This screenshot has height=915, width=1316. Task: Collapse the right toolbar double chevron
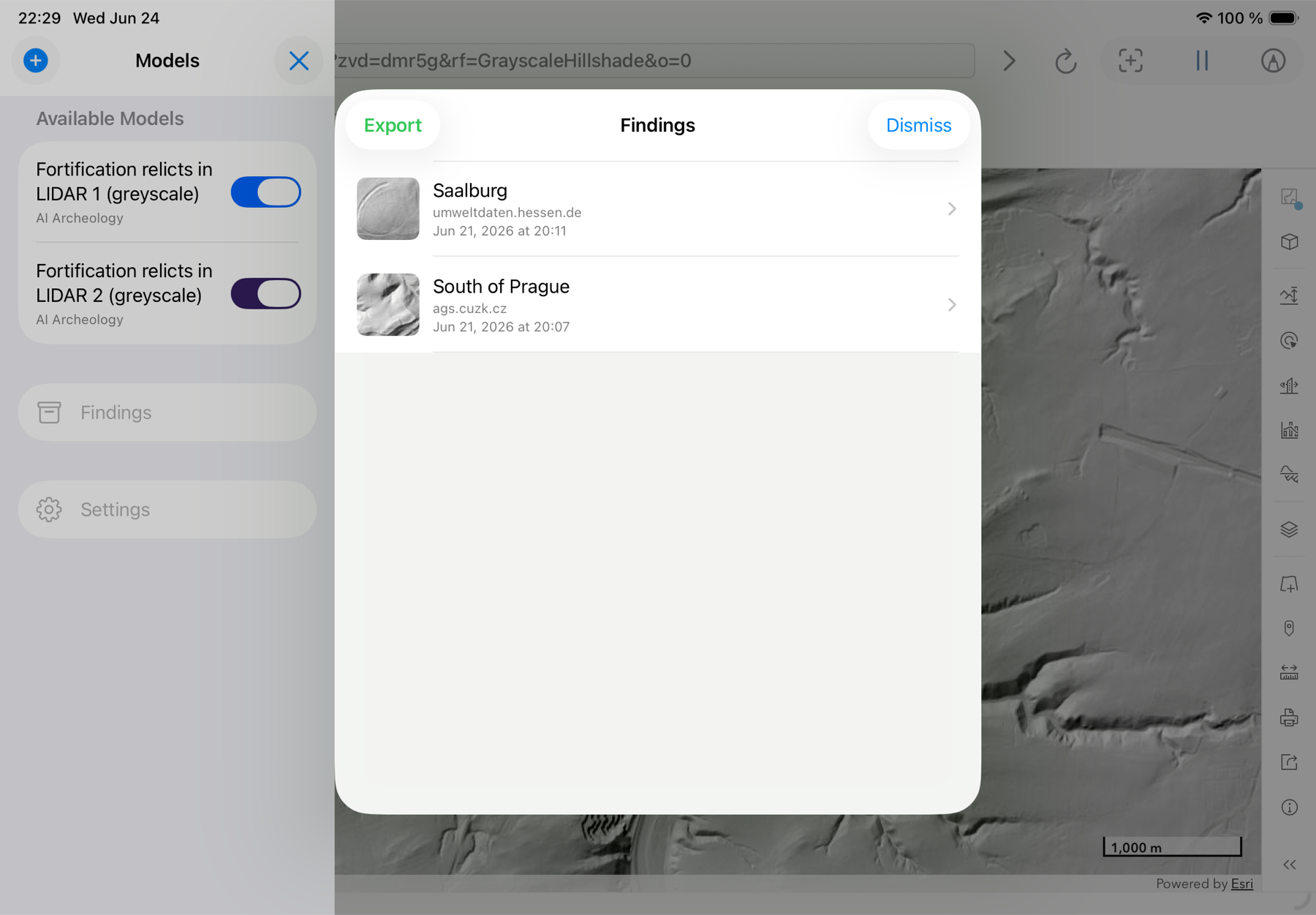point(1290,865)
